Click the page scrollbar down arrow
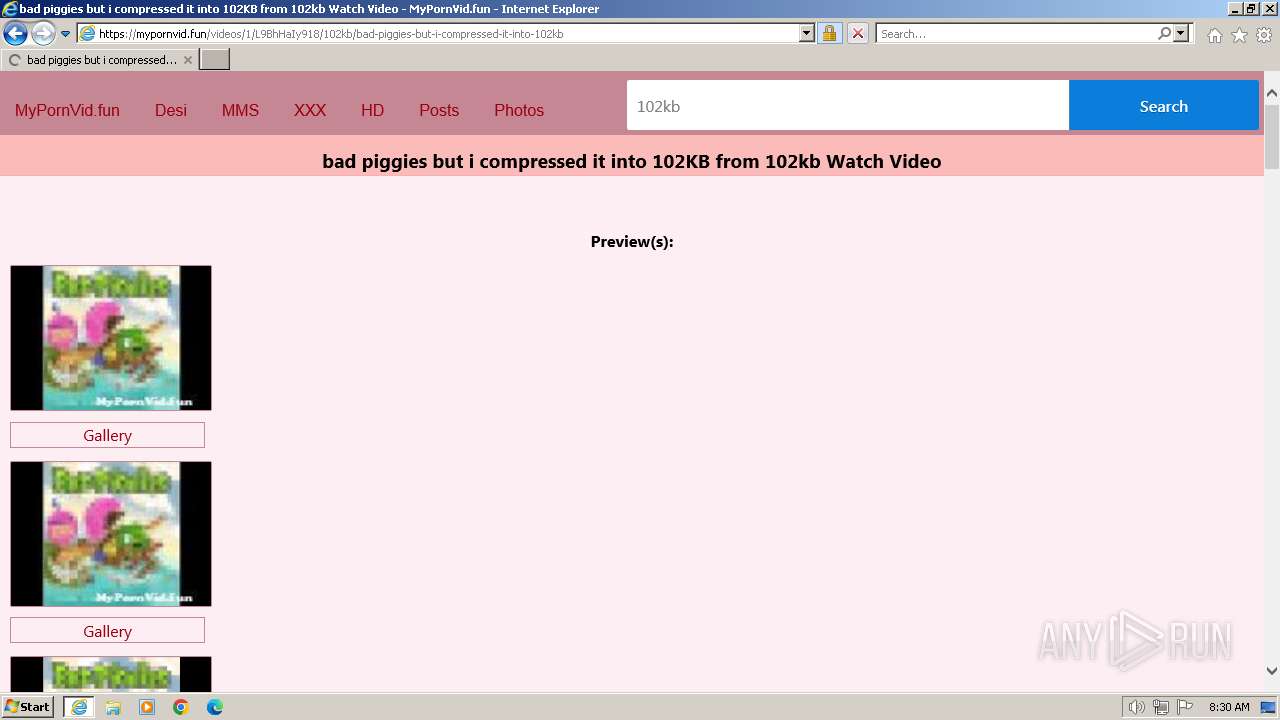 tap(1272, 671)
